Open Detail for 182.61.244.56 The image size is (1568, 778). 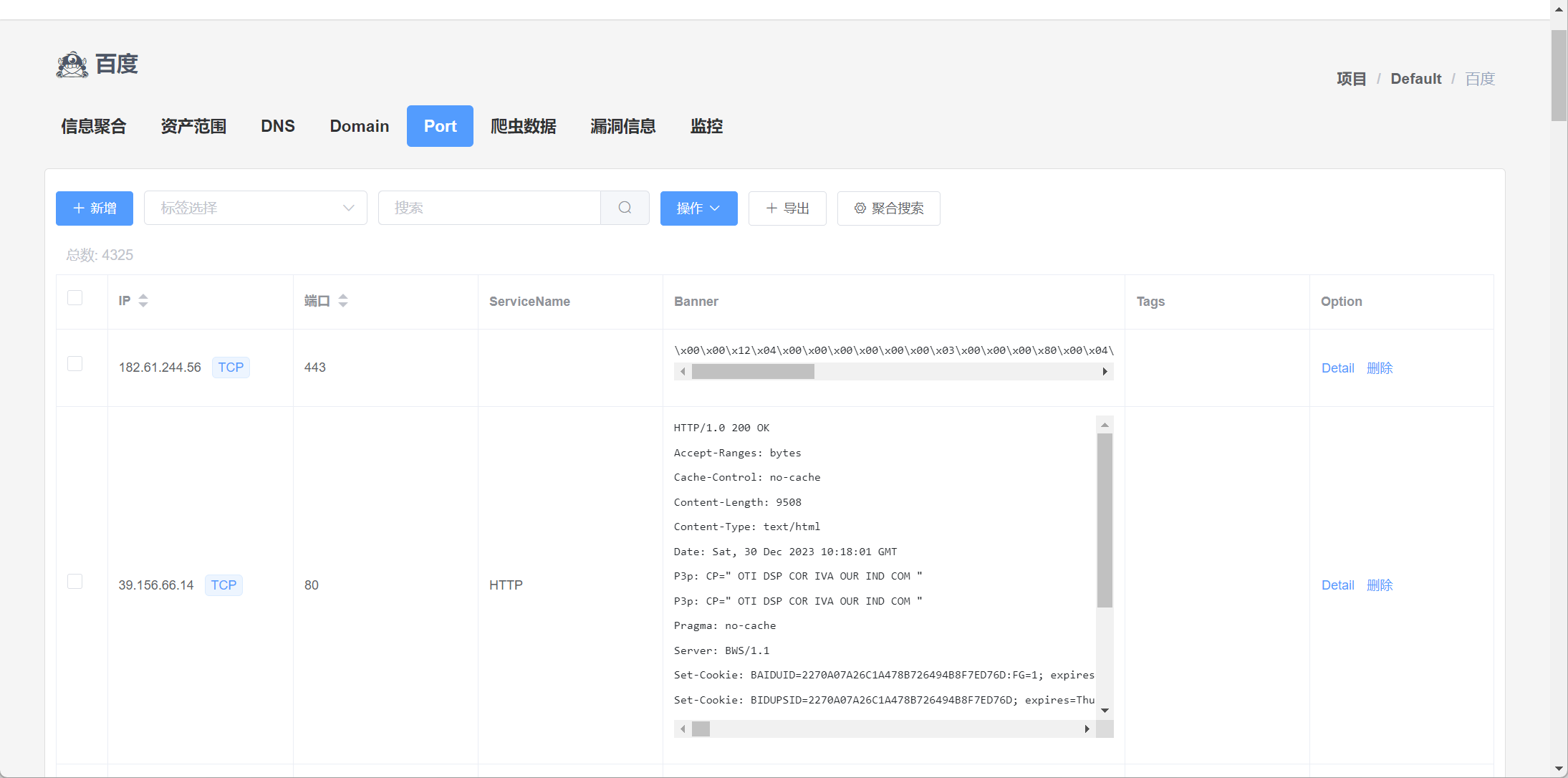coord(1338,368)
